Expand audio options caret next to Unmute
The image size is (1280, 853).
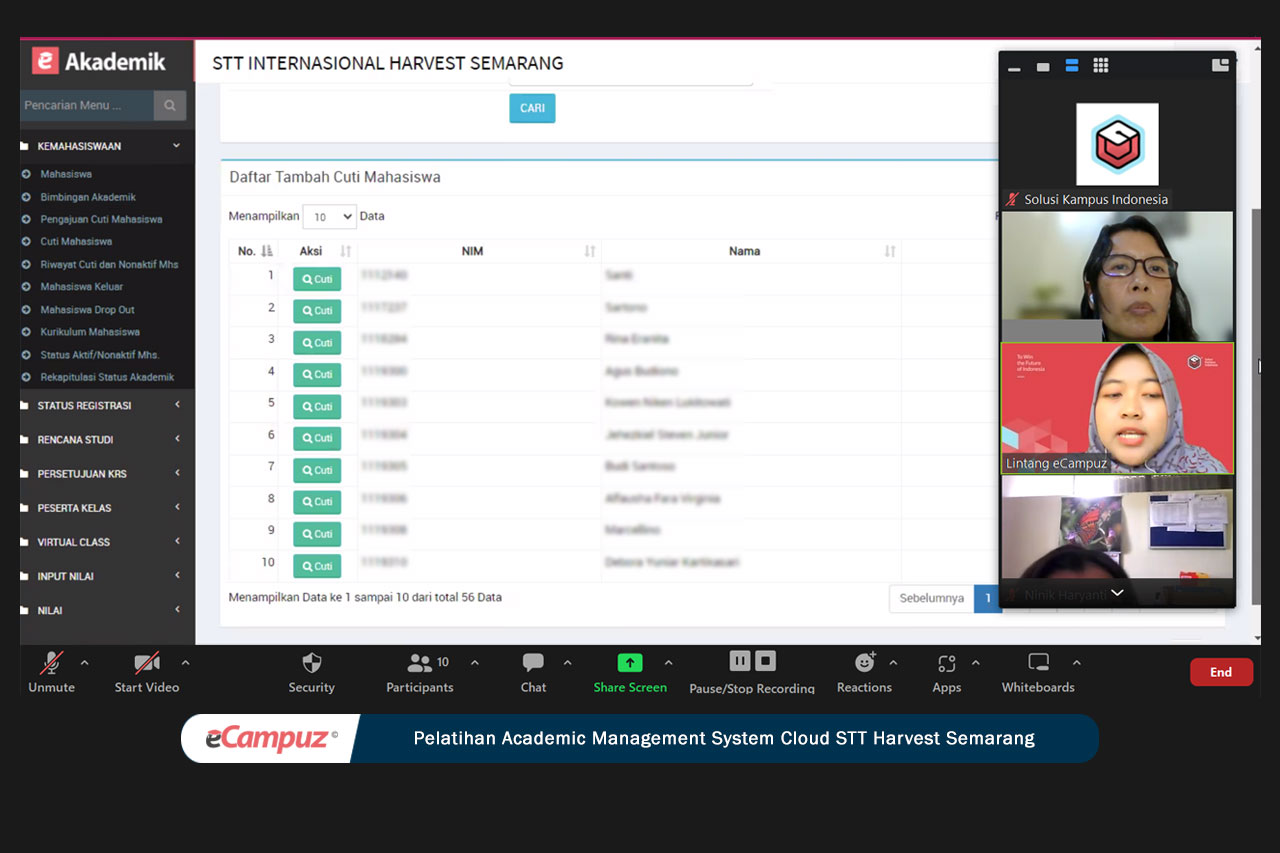84,662
